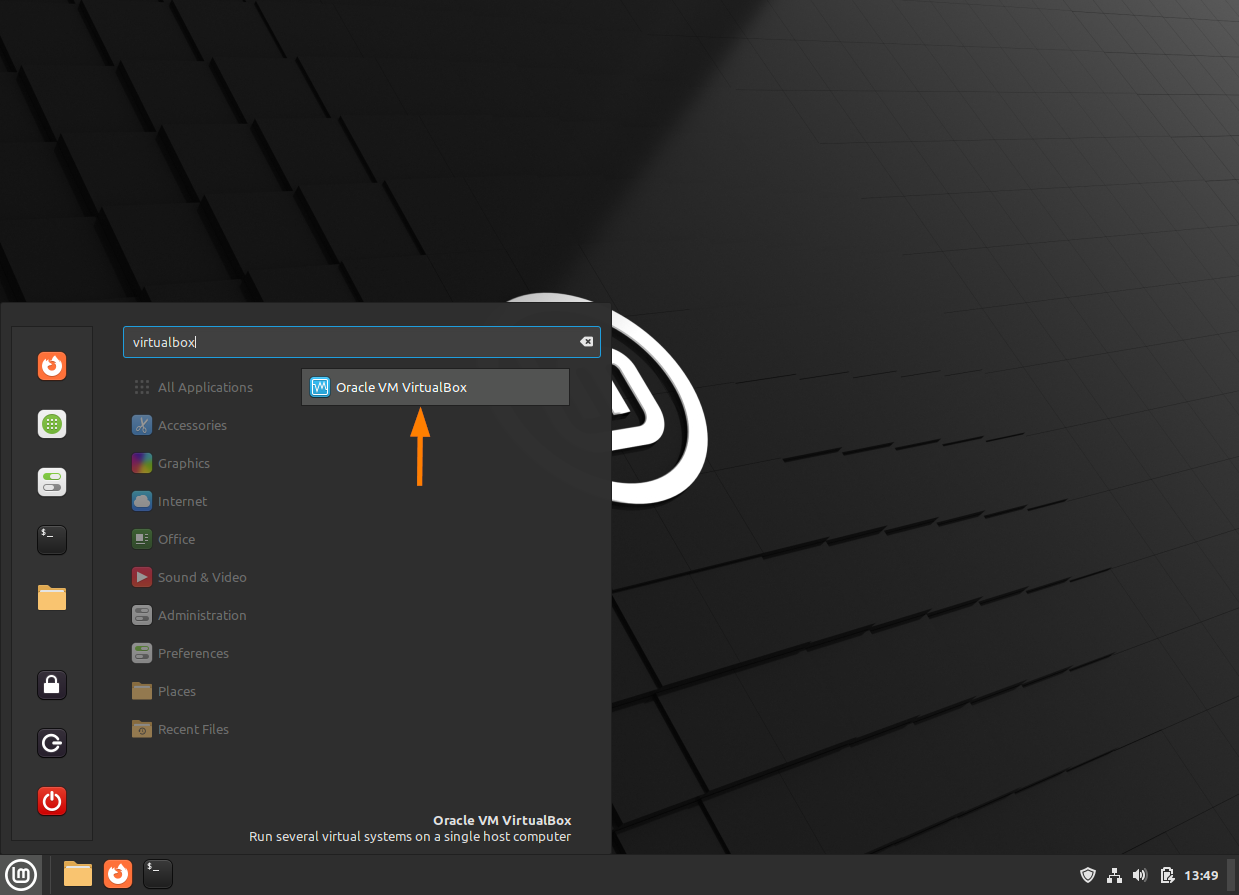The width and height of the screenshot is (1239, 895).
Task: Open Terminal from the menu favorites sidebar
Action: (x=52, y=540)
